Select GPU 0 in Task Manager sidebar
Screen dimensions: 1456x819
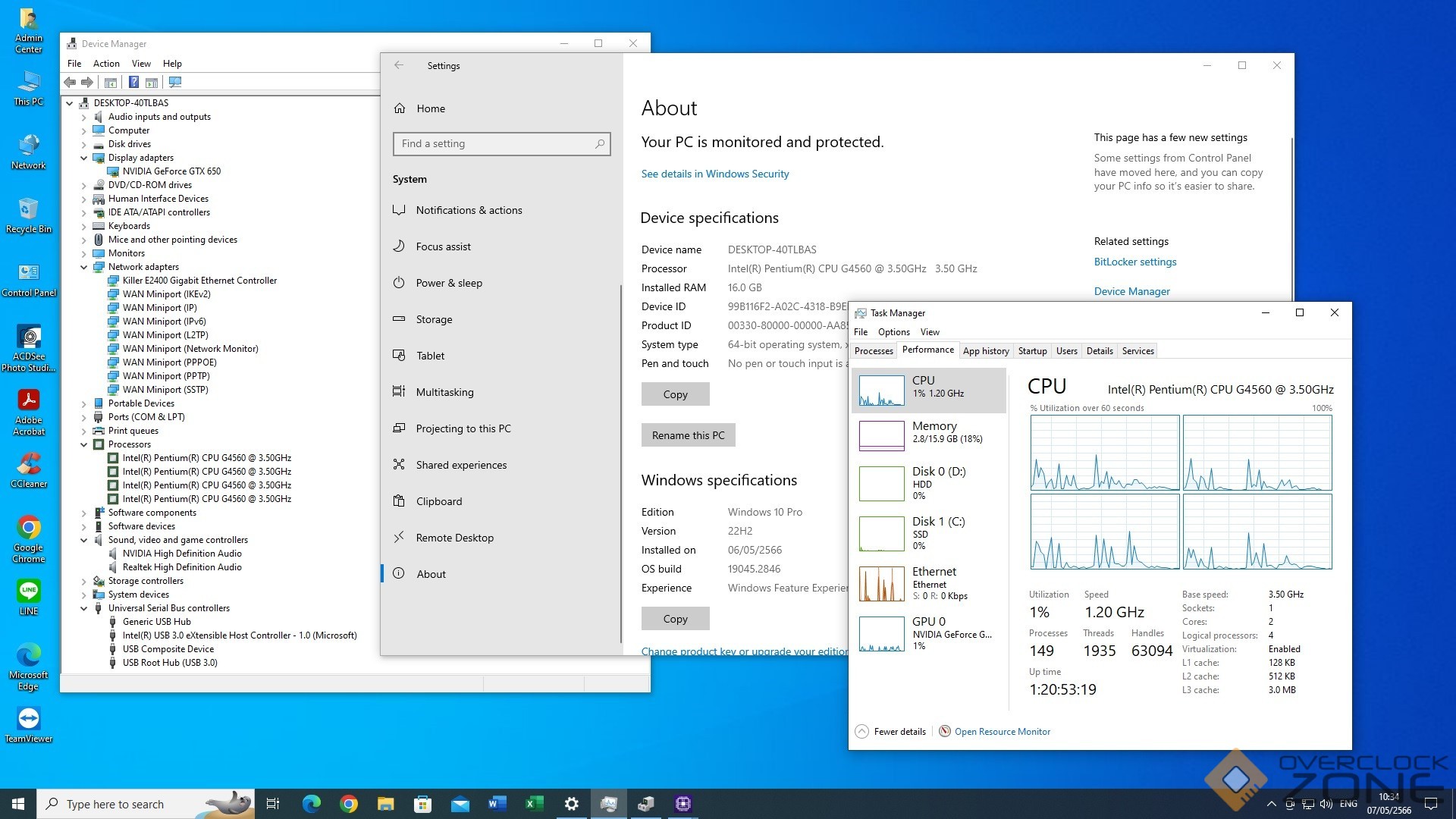click(929, 632)
